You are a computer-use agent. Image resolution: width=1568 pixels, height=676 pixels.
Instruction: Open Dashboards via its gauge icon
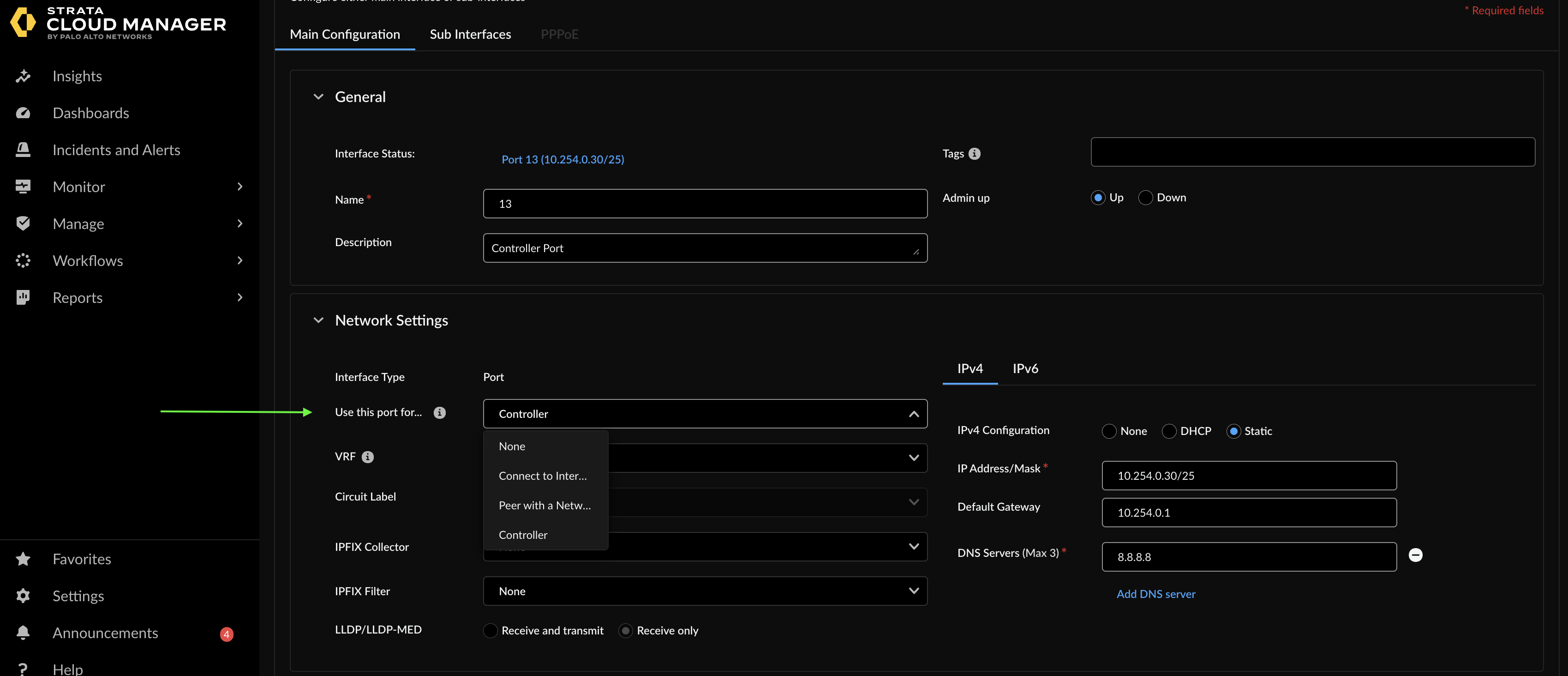coord(23,113)
